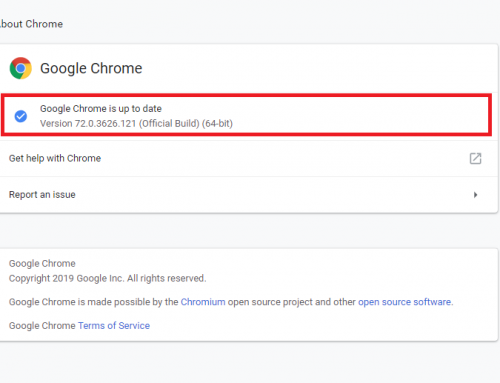Open external link icon beside Get help

coord(475,158)
